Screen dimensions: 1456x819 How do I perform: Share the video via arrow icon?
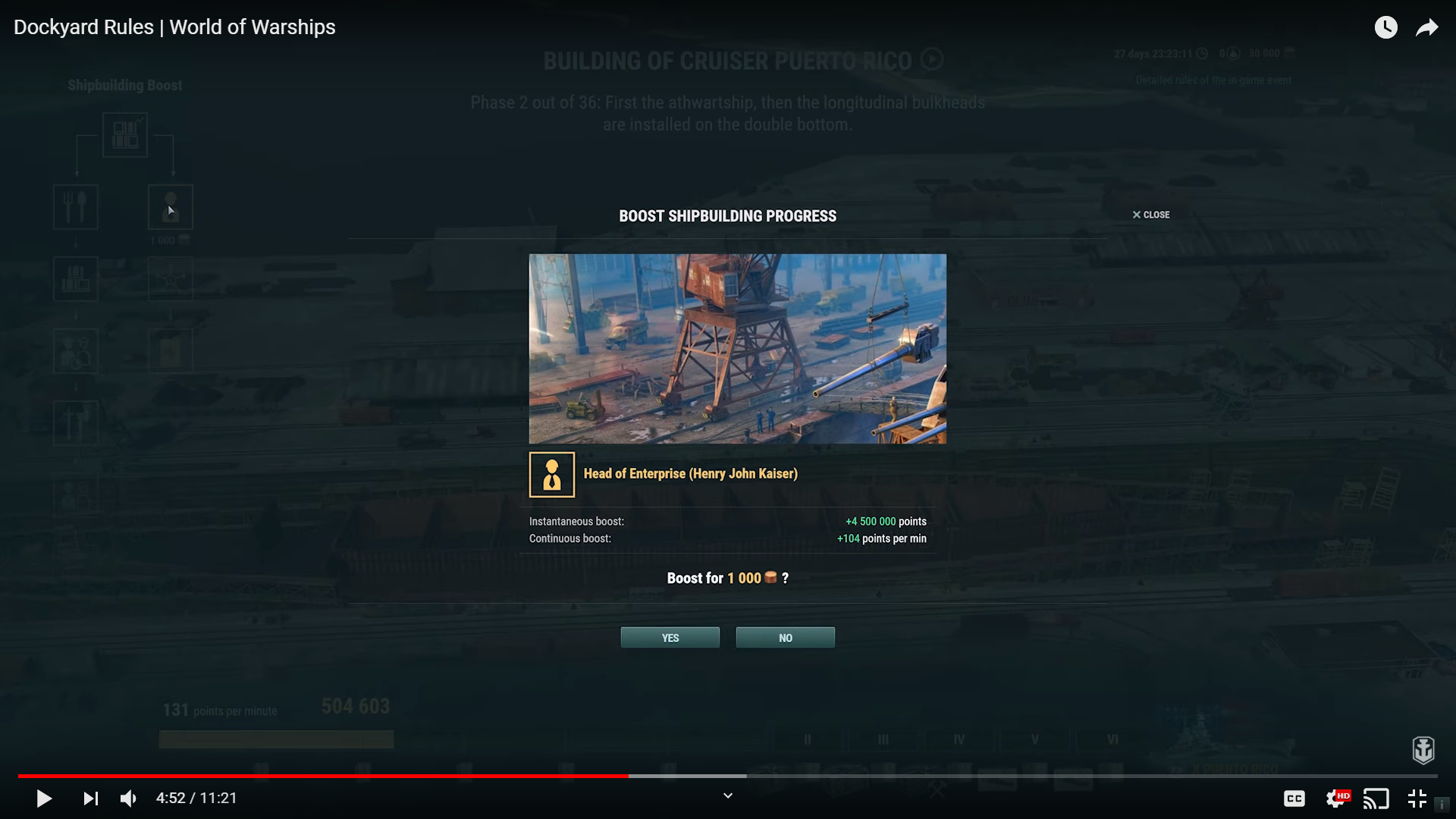click(1427, 27)
